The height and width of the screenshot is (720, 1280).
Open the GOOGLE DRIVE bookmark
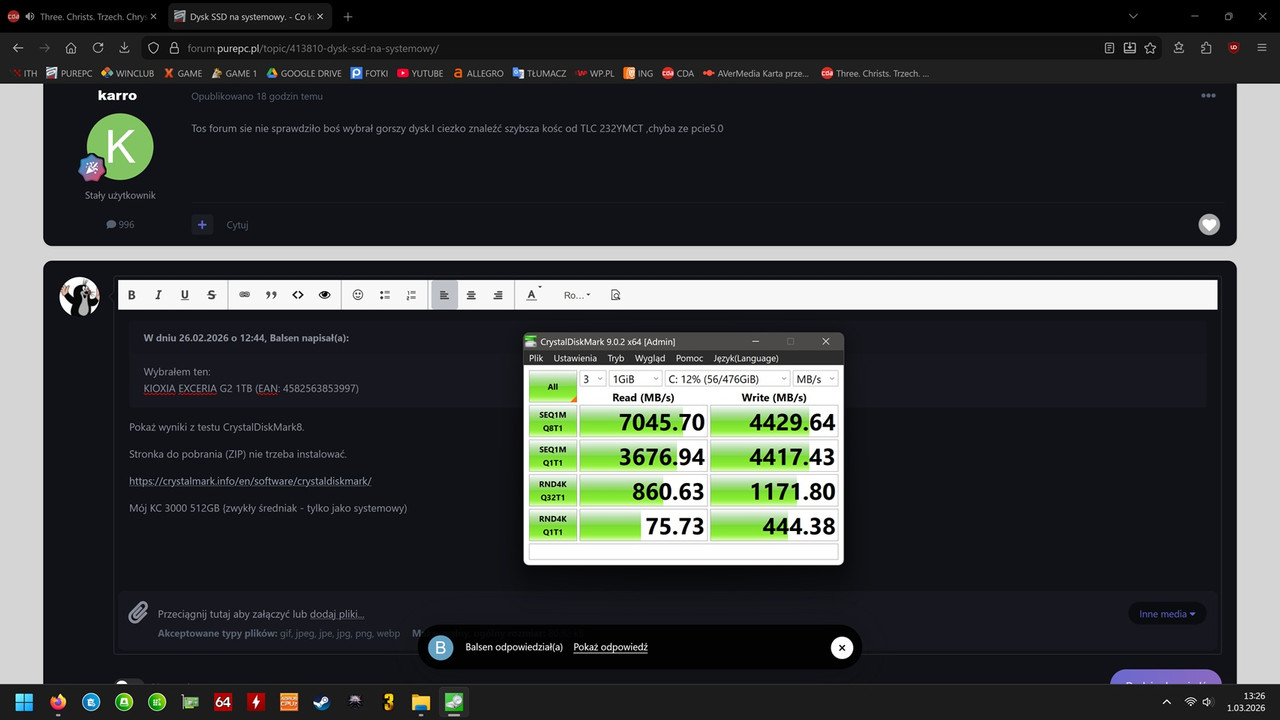click(303, 73)
